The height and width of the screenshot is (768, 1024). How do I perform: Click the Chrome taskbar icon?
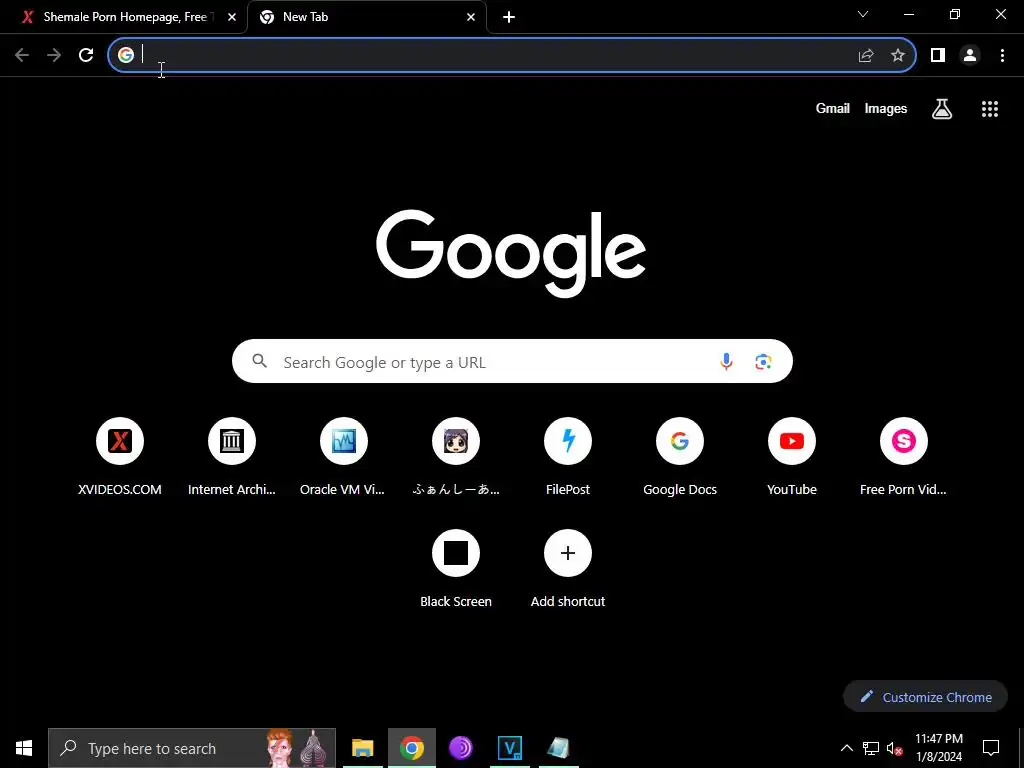coord(411,748)
